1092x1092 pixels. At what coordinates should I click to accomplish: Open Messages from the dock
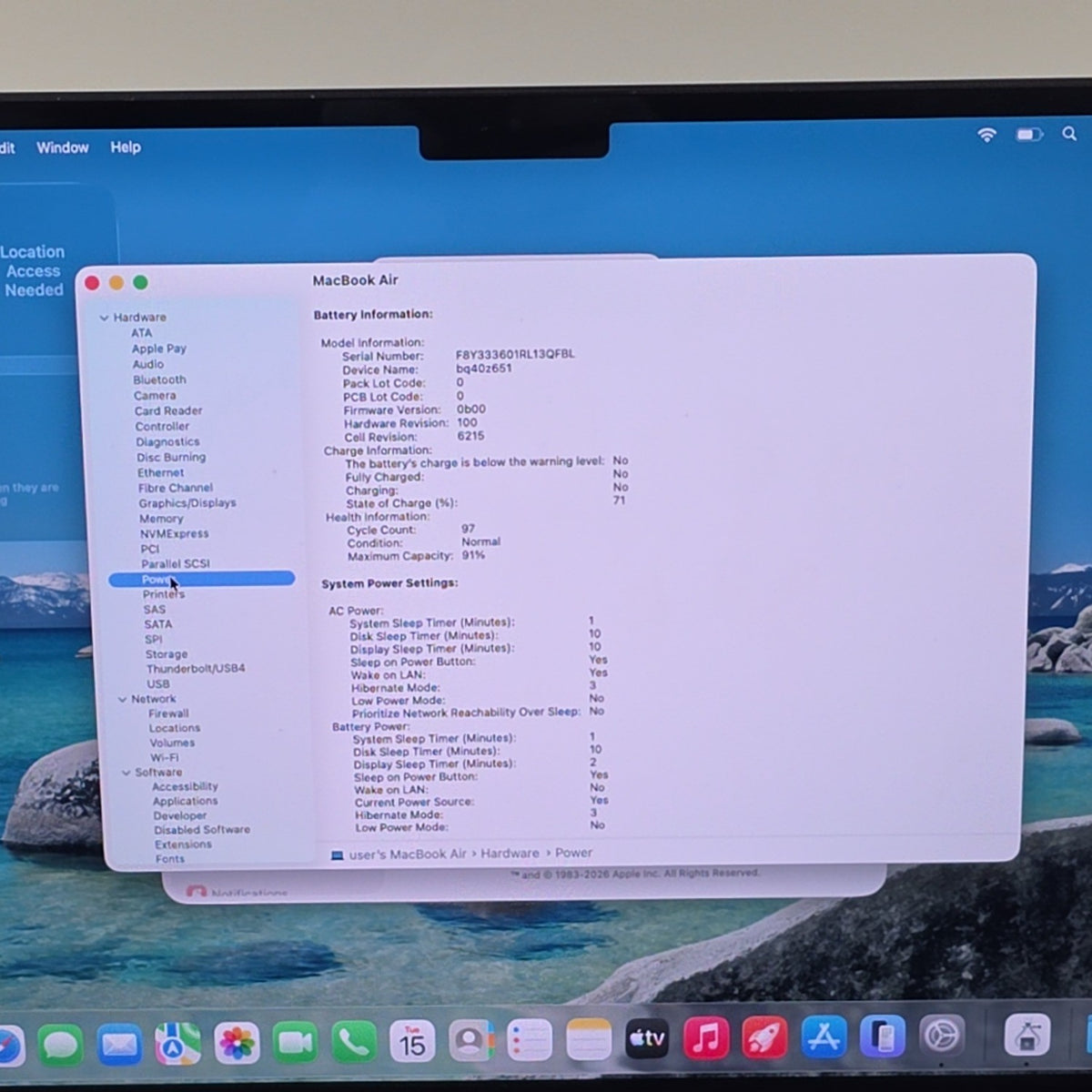[61, 1044]
